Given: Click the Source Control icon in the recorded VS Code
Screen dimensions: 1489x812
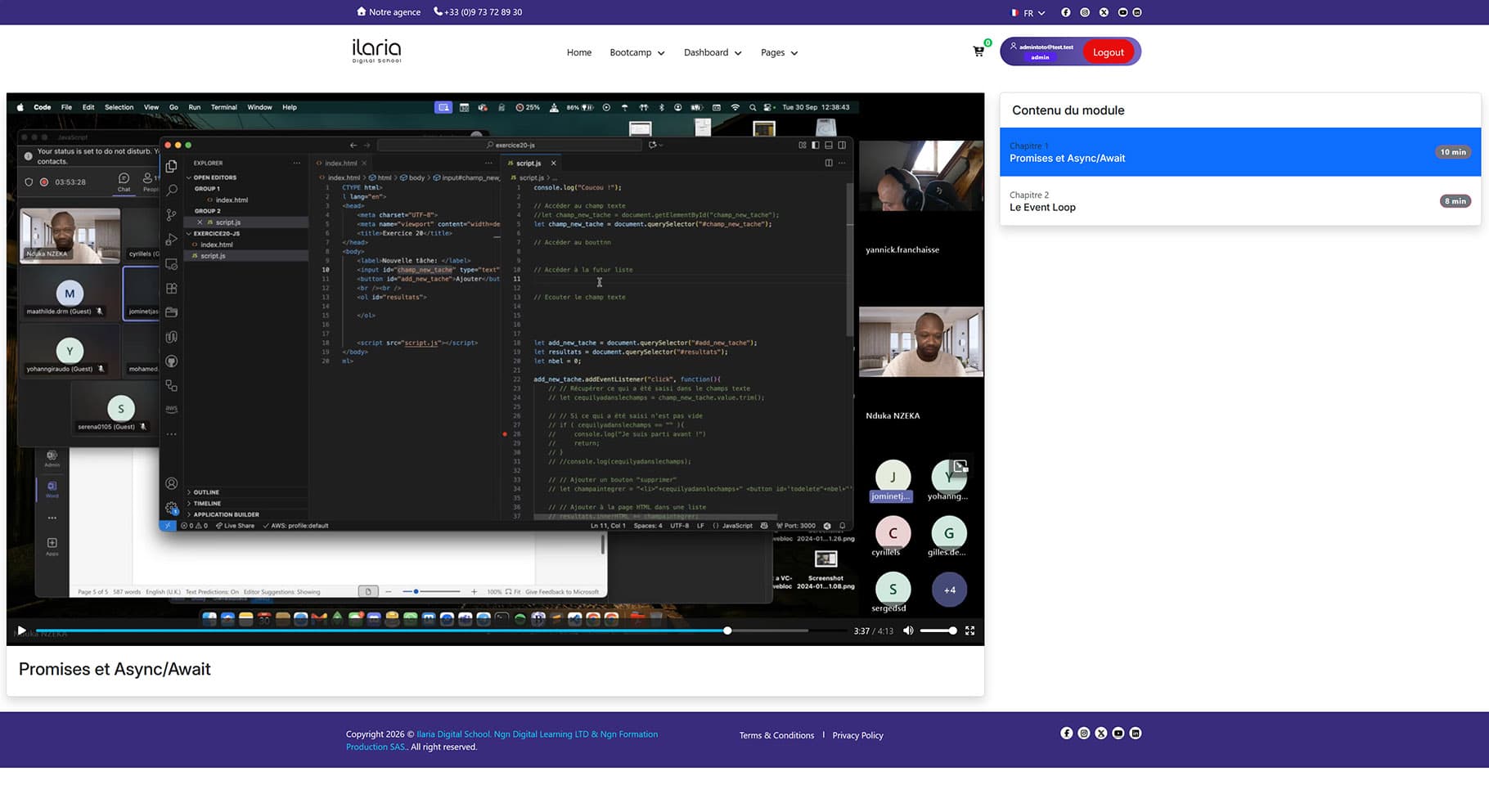Looking at the screenshot, I should click(172, 215).
